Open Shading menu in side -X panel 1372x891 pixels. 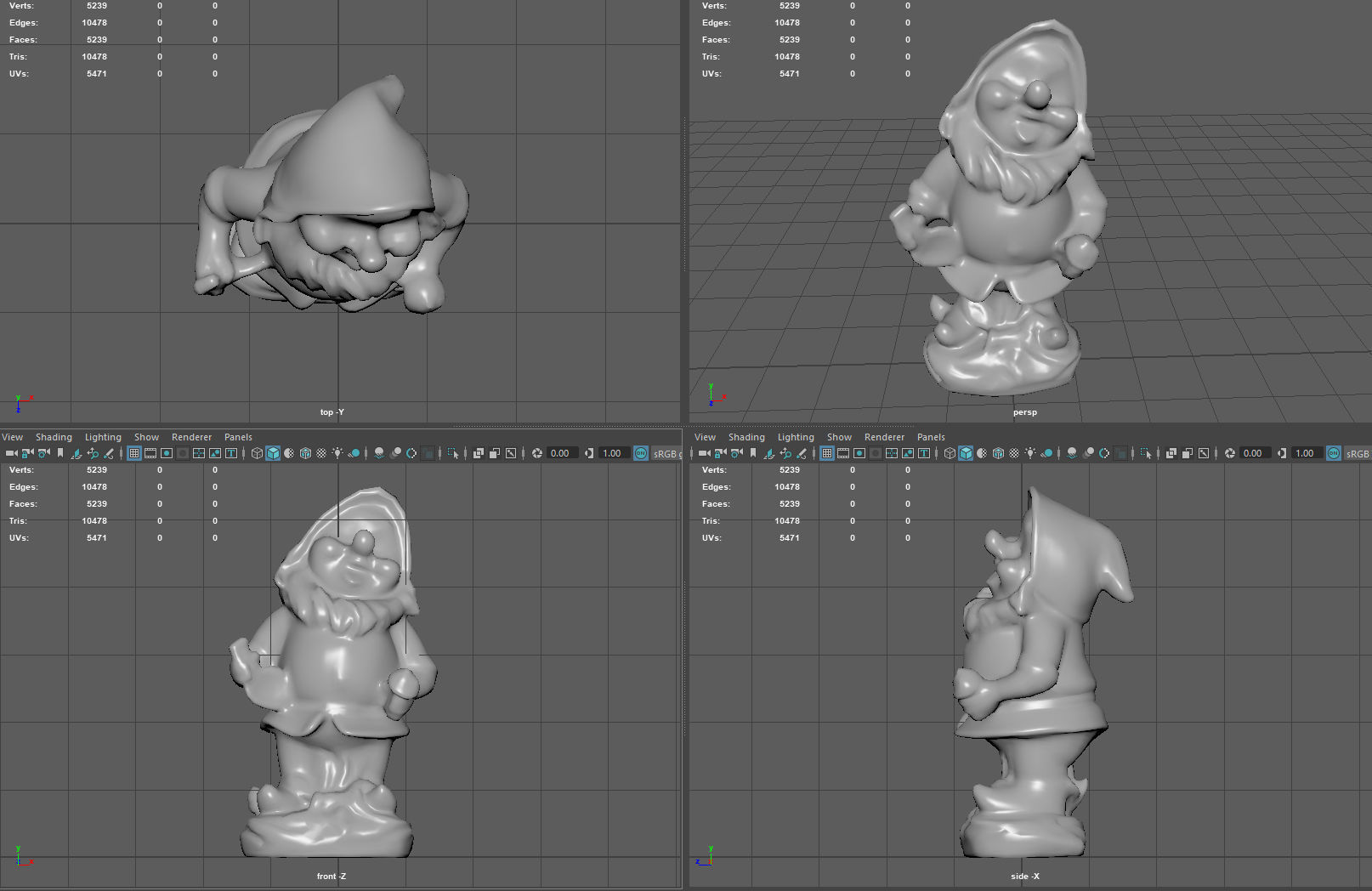click(746, 437)
